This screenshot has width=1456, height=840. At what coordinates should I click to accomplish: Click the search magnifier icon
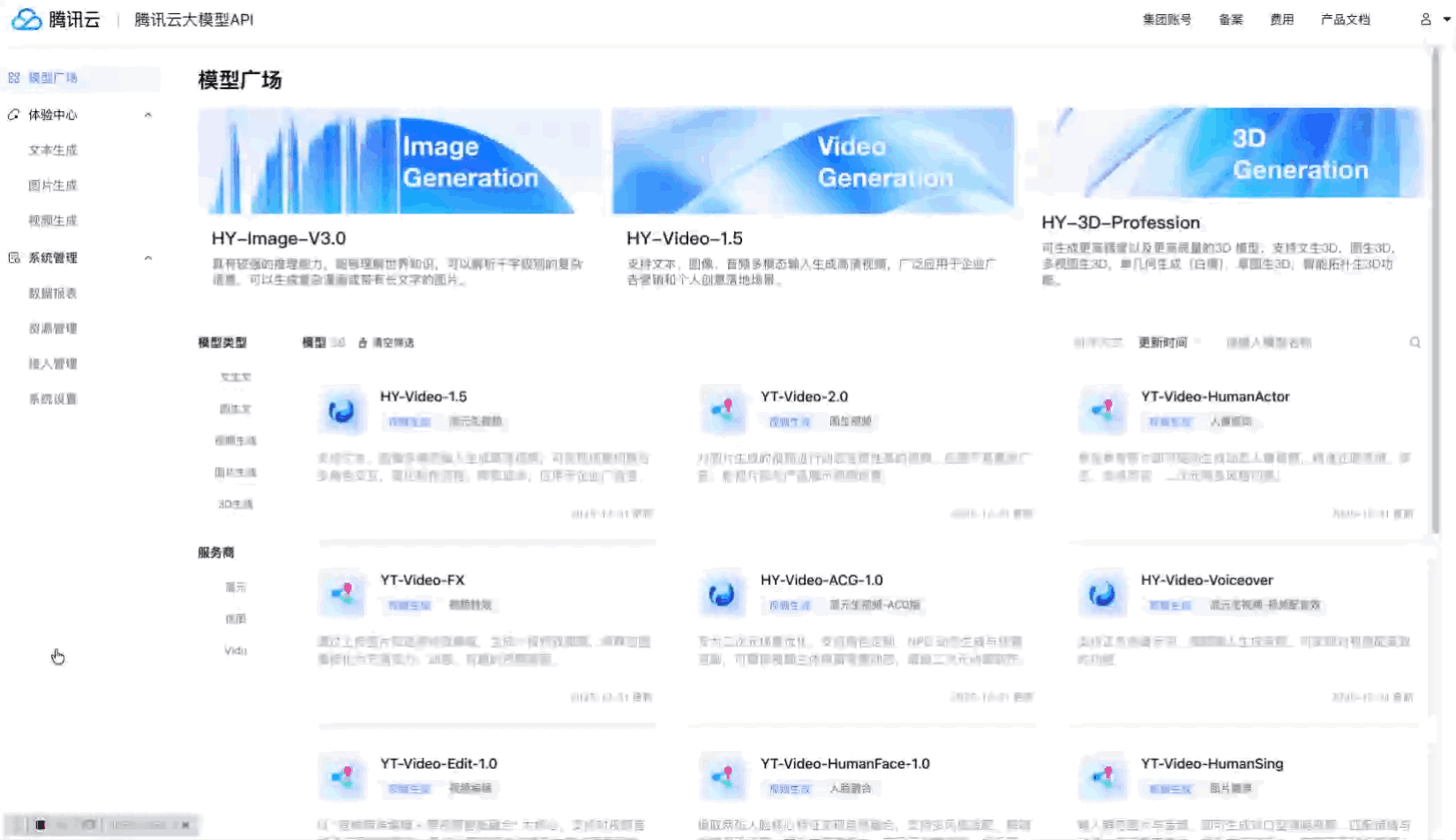pyautogui.click(x=1415, y=342)
